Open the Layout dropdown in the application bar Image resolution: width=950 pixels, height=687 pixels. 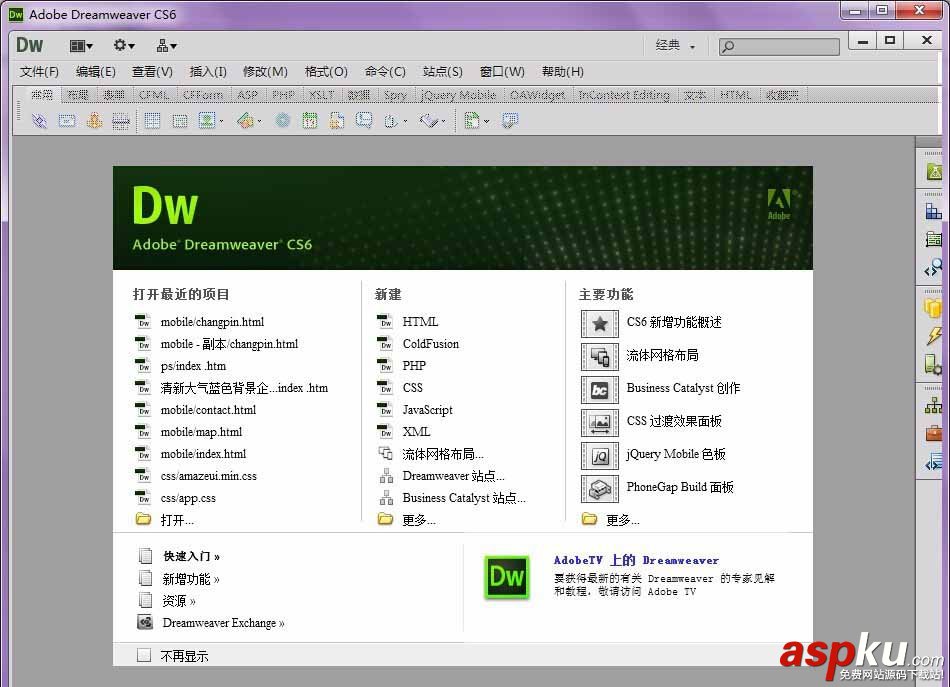[81, 46]
